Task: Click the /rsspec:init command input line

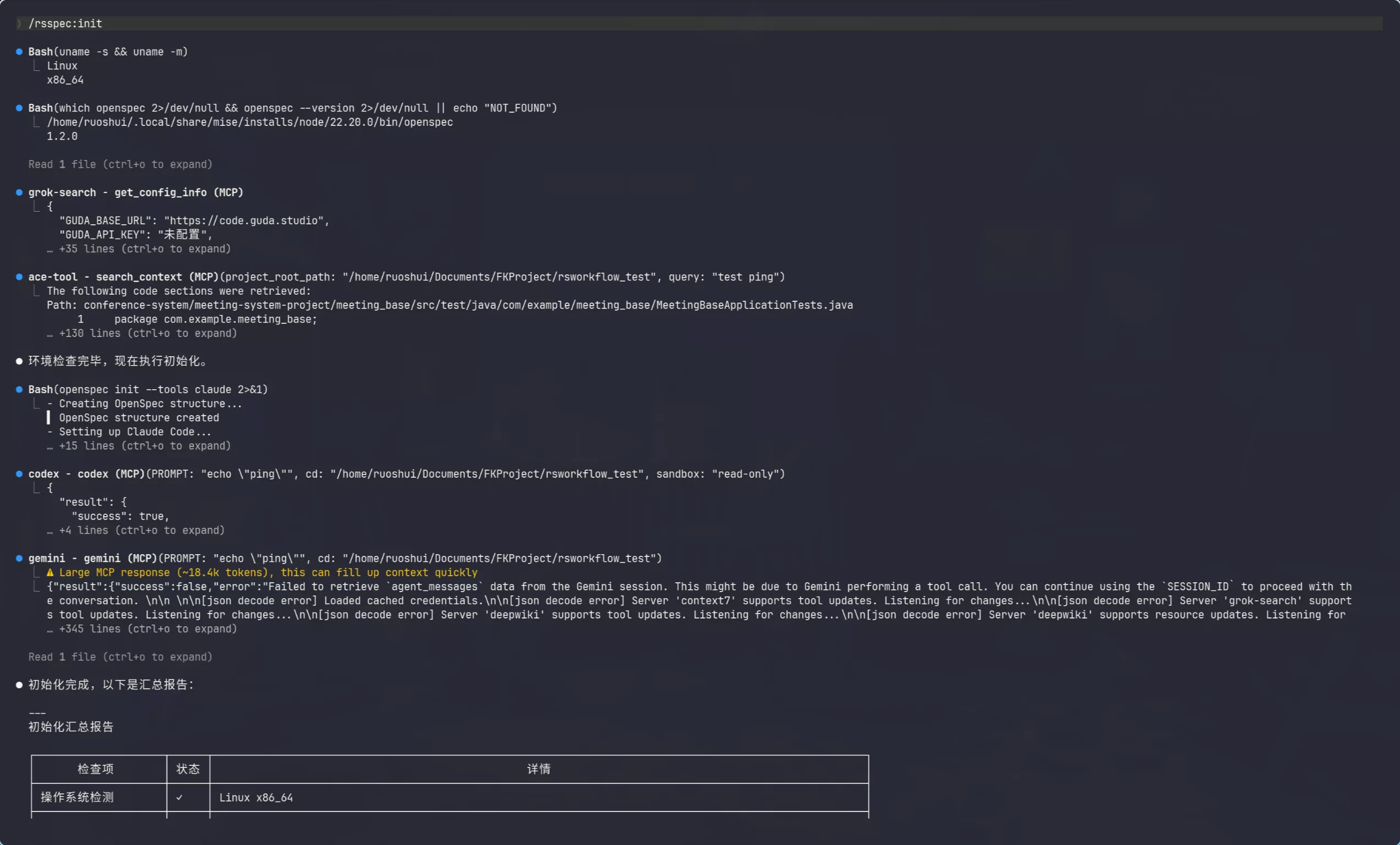Action: tap(65, 23)
